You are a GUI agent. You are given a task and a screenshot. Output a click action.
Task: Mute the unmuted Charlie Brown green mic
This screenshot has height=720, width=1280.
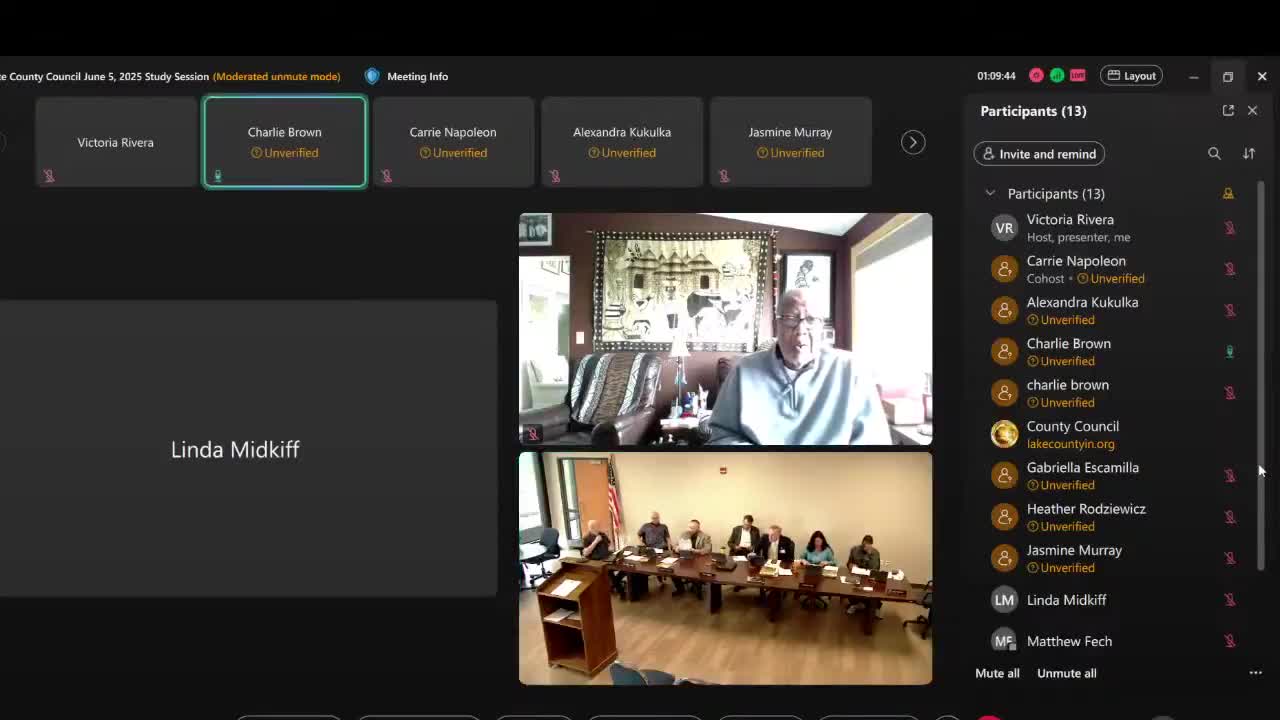click(x=1230, y=352)
